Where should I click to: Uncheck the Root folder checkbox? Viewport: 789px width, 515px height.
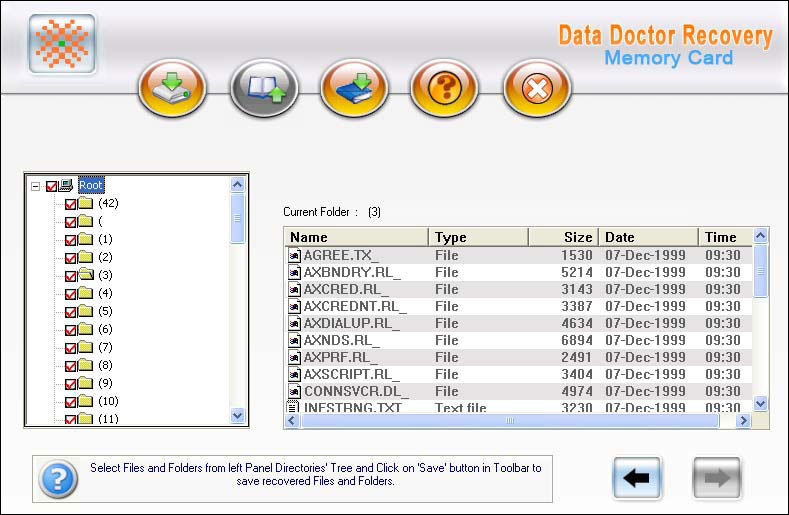point(52,185)
